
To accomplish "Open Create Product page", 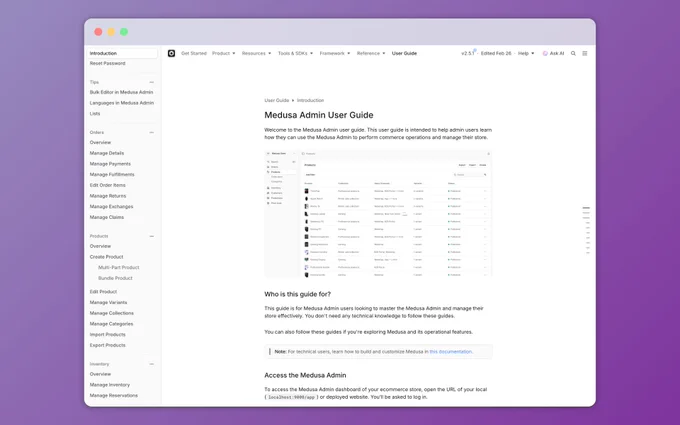I will click(x=106, y=257).
